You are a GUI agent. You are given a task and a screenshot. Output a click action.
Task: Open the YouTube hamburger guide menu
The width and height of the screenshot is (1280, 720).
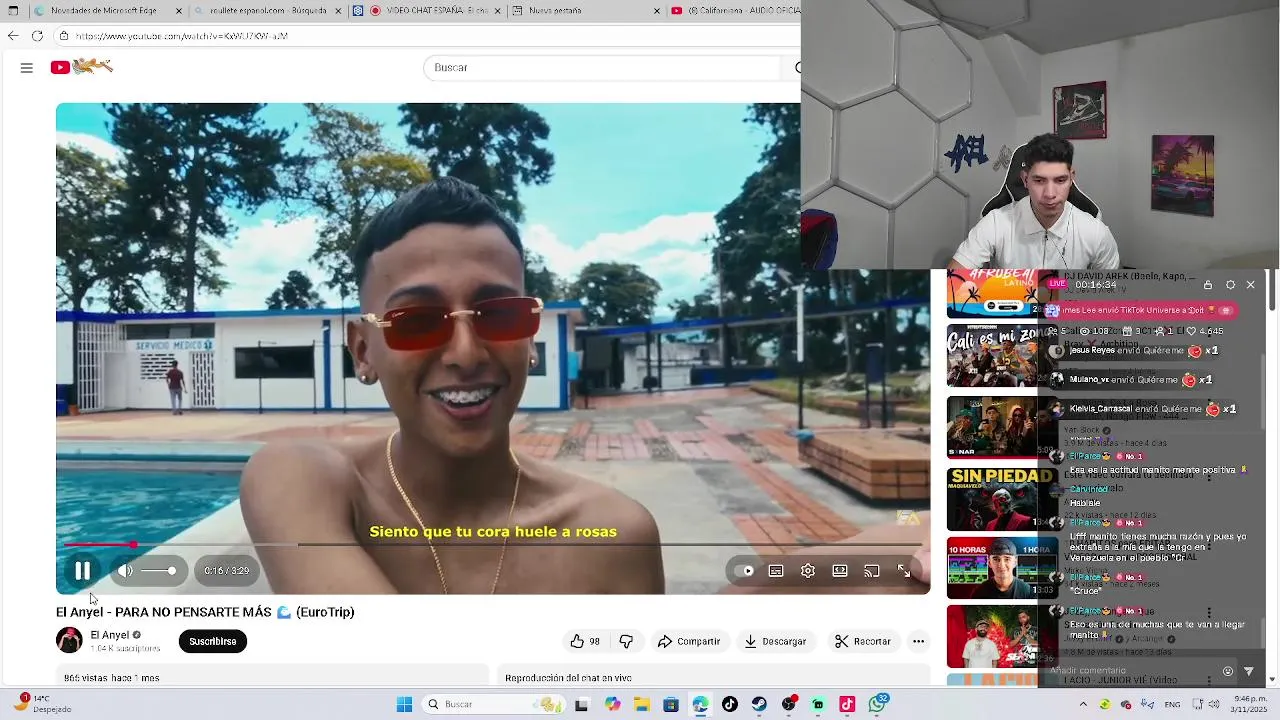(27, 67)
